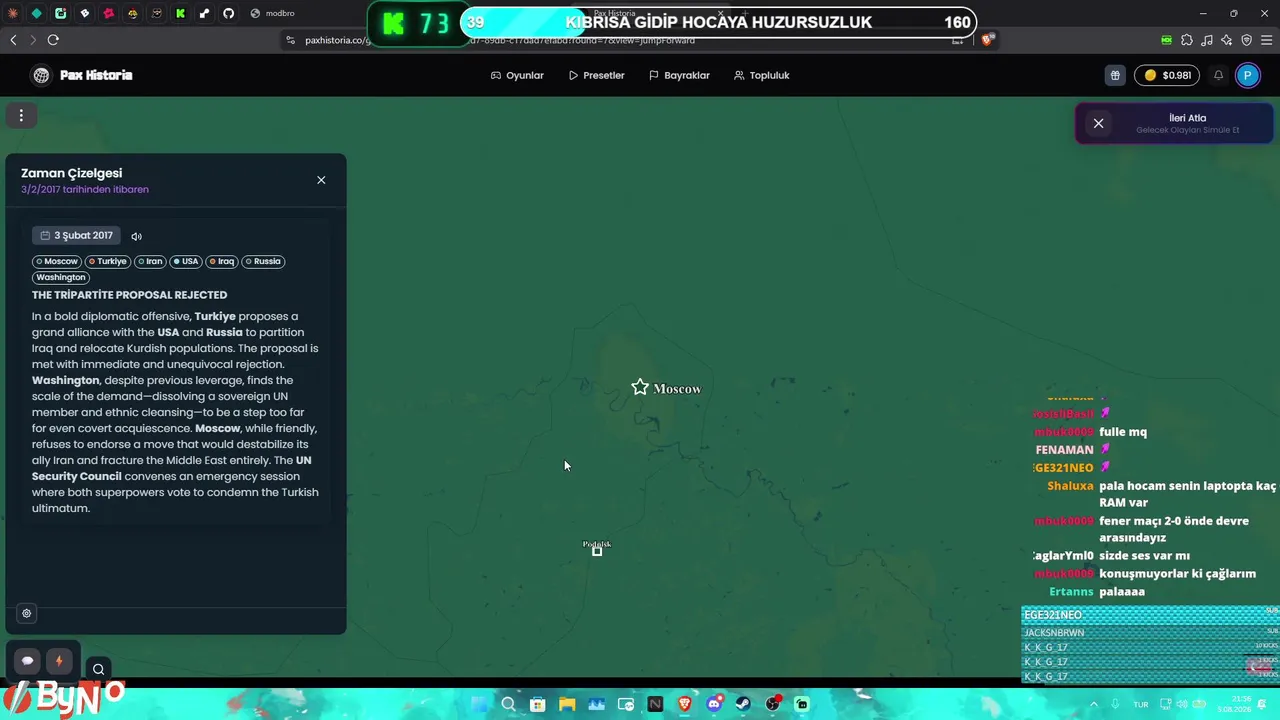
Task: Open the chat bubble panel
Action: tap(28, 661)
